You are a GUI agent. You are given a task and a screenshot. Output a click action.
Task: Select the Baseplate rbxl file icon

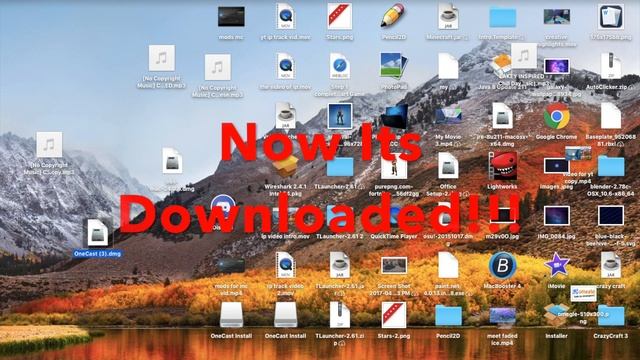(x=611, y=116)
